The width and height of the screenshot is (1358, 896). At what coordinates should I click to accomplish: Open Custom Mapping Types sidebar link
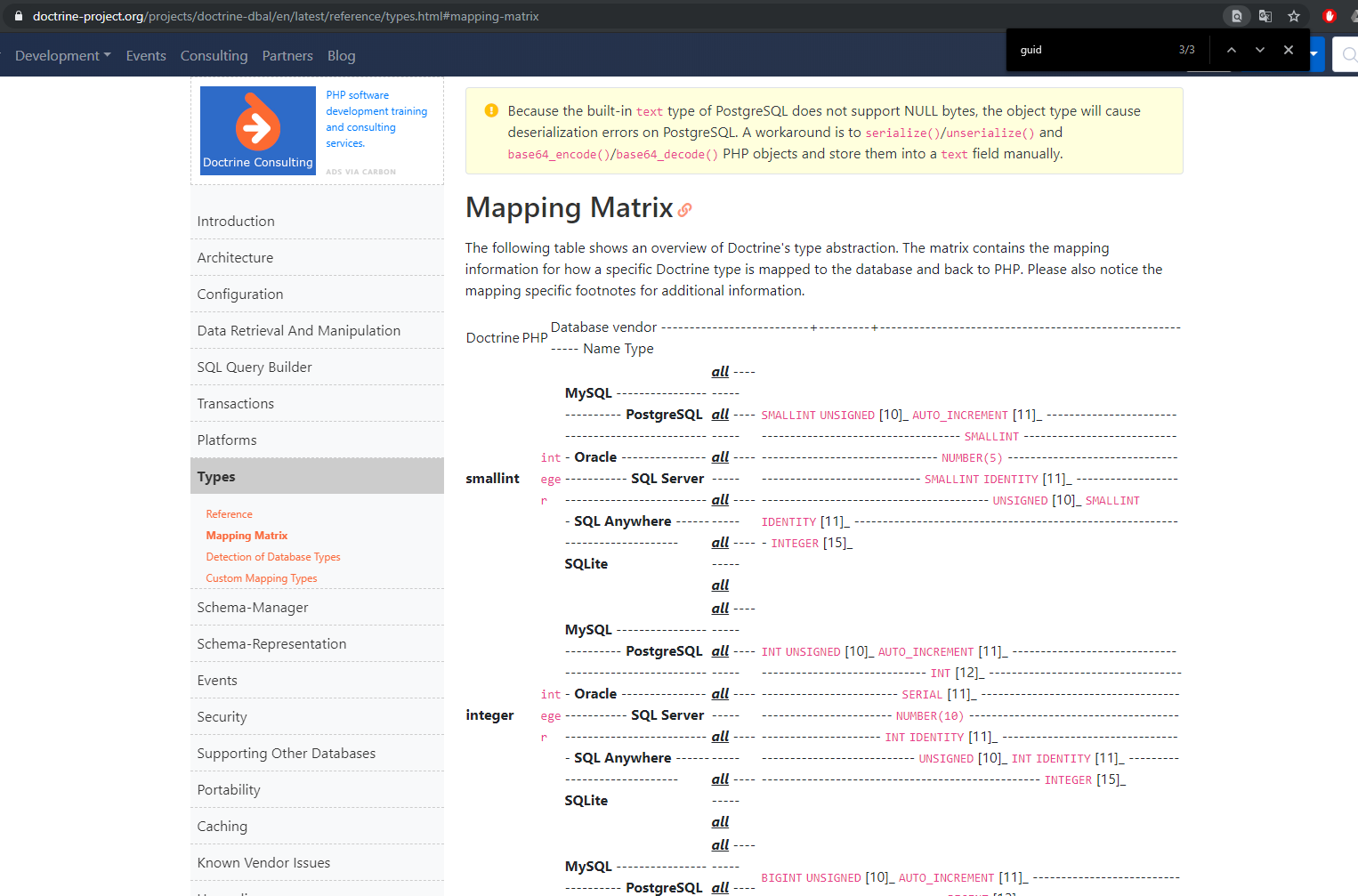(x=262, y=578)
